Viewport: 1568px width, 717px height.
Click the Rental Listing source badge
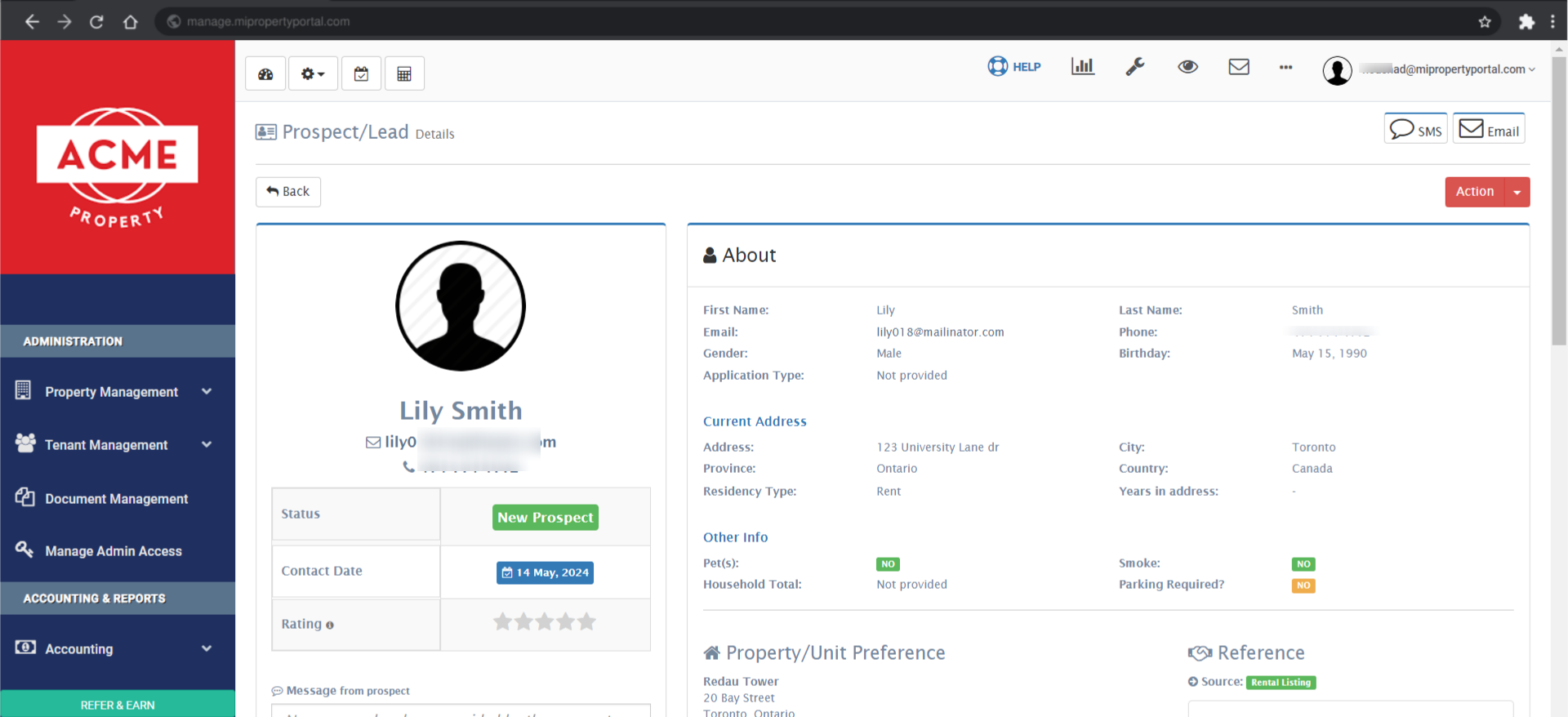tap(1281, 683)
